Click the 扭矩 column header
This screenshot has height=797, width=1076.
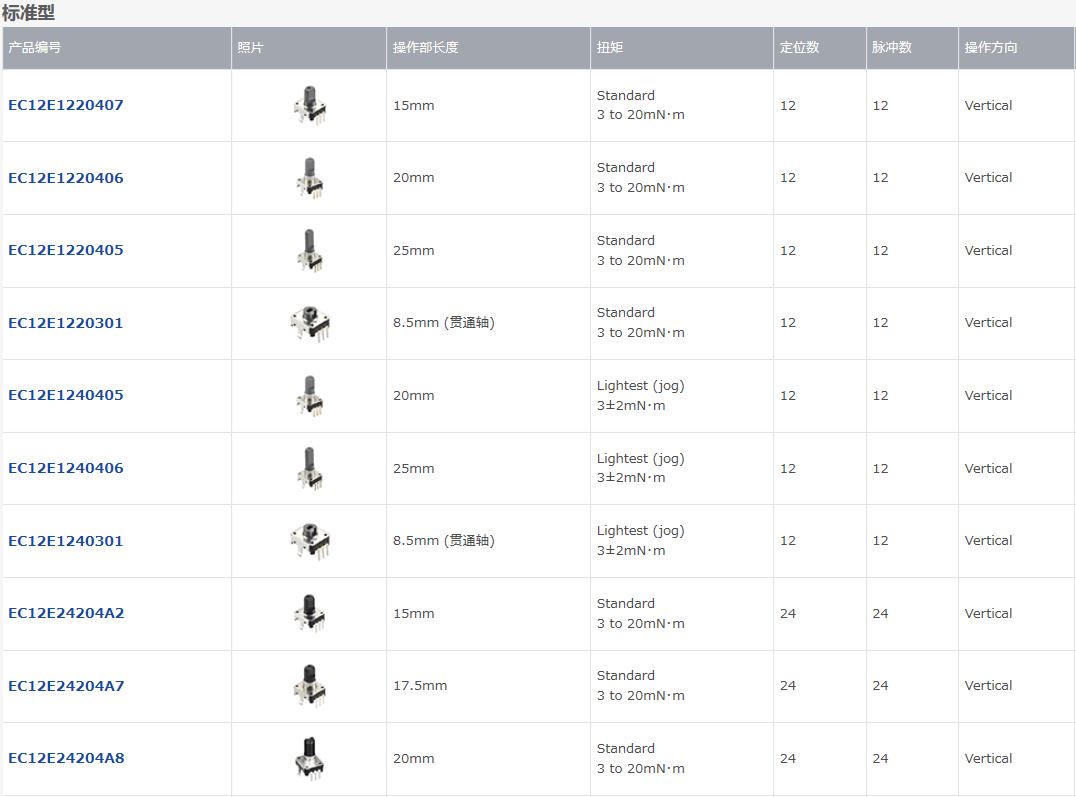click(610, 47)
